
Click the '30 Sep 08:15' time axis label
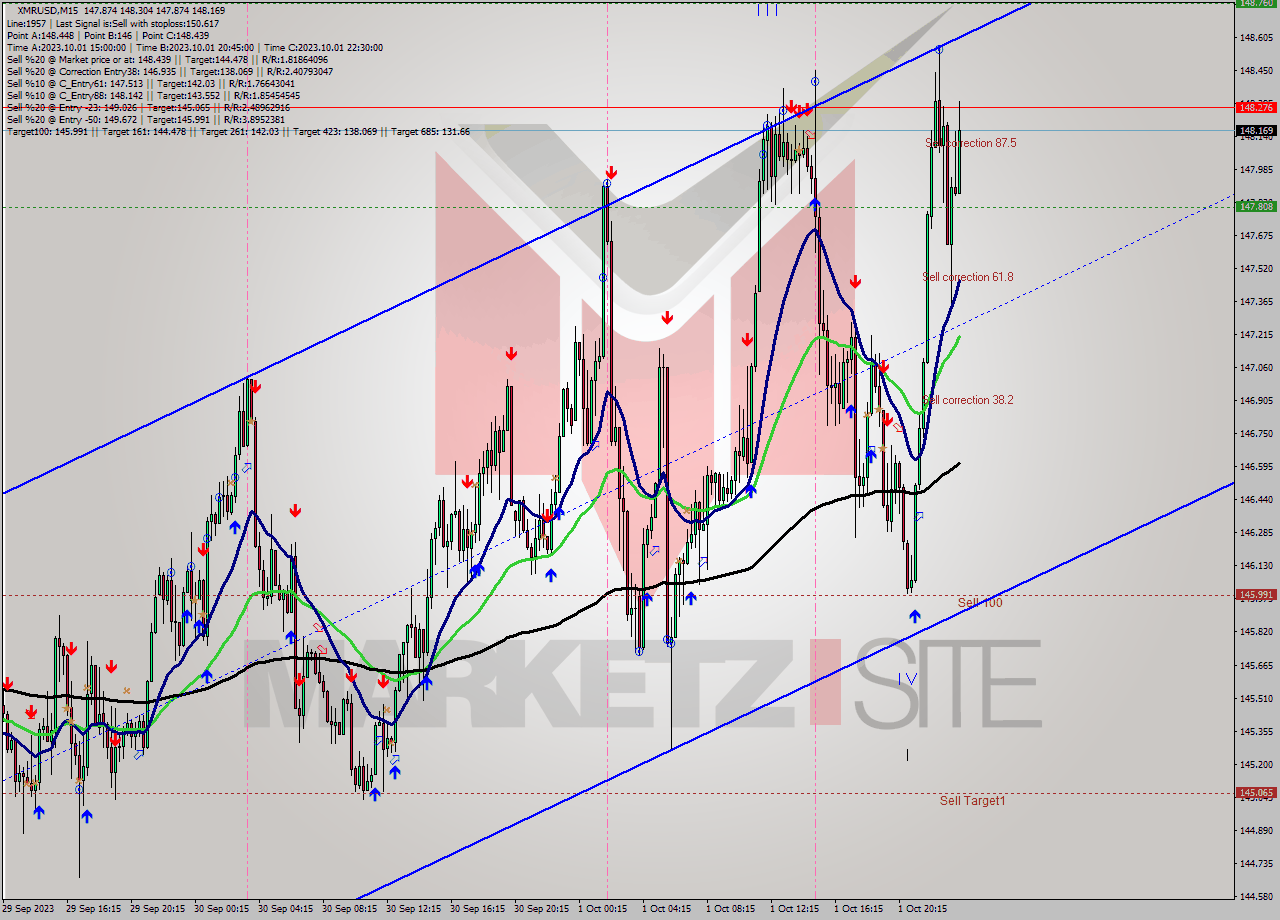click(x=349, y=909)
